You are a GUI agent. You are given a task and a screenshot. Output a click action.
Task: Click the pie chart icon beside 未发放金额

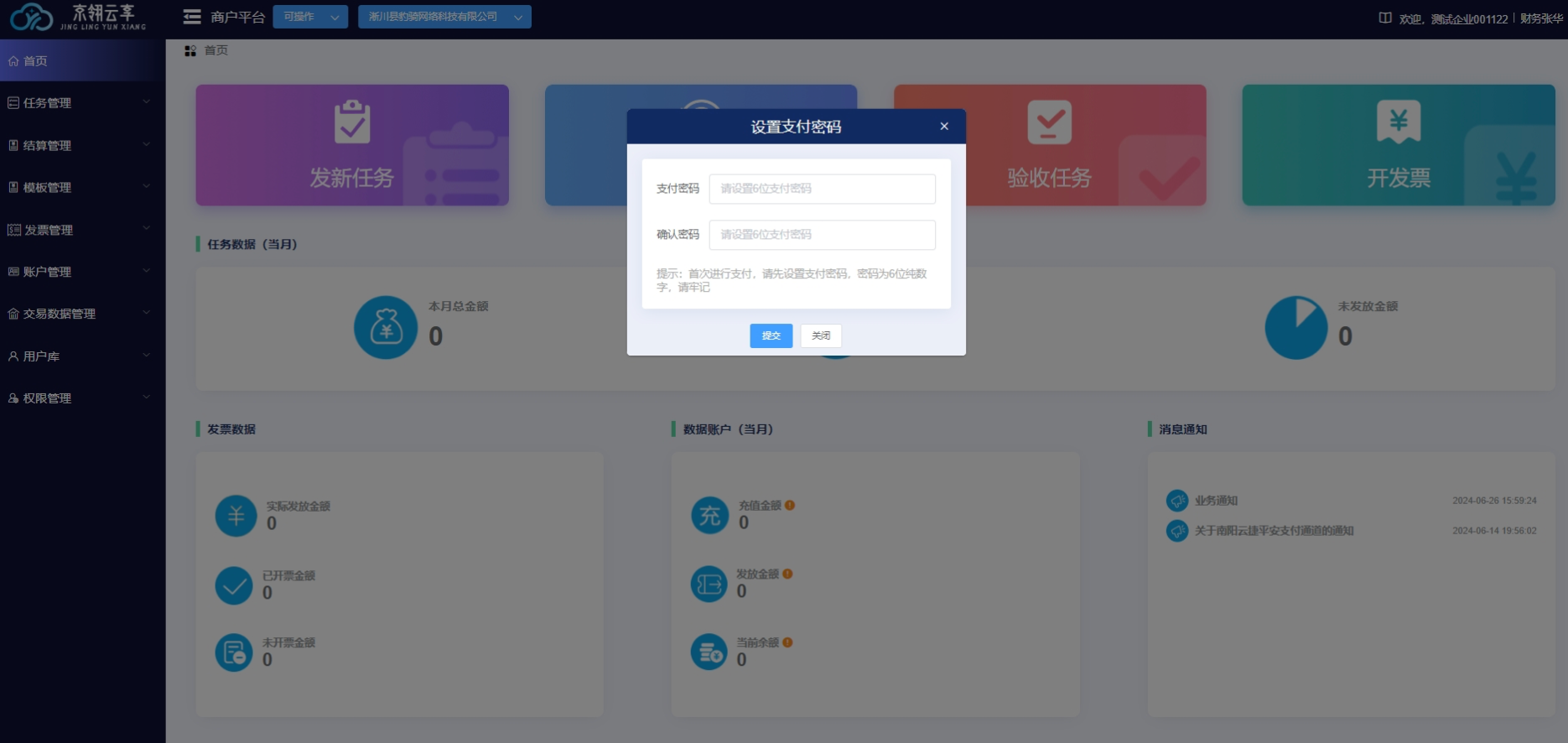point(1295,328)
